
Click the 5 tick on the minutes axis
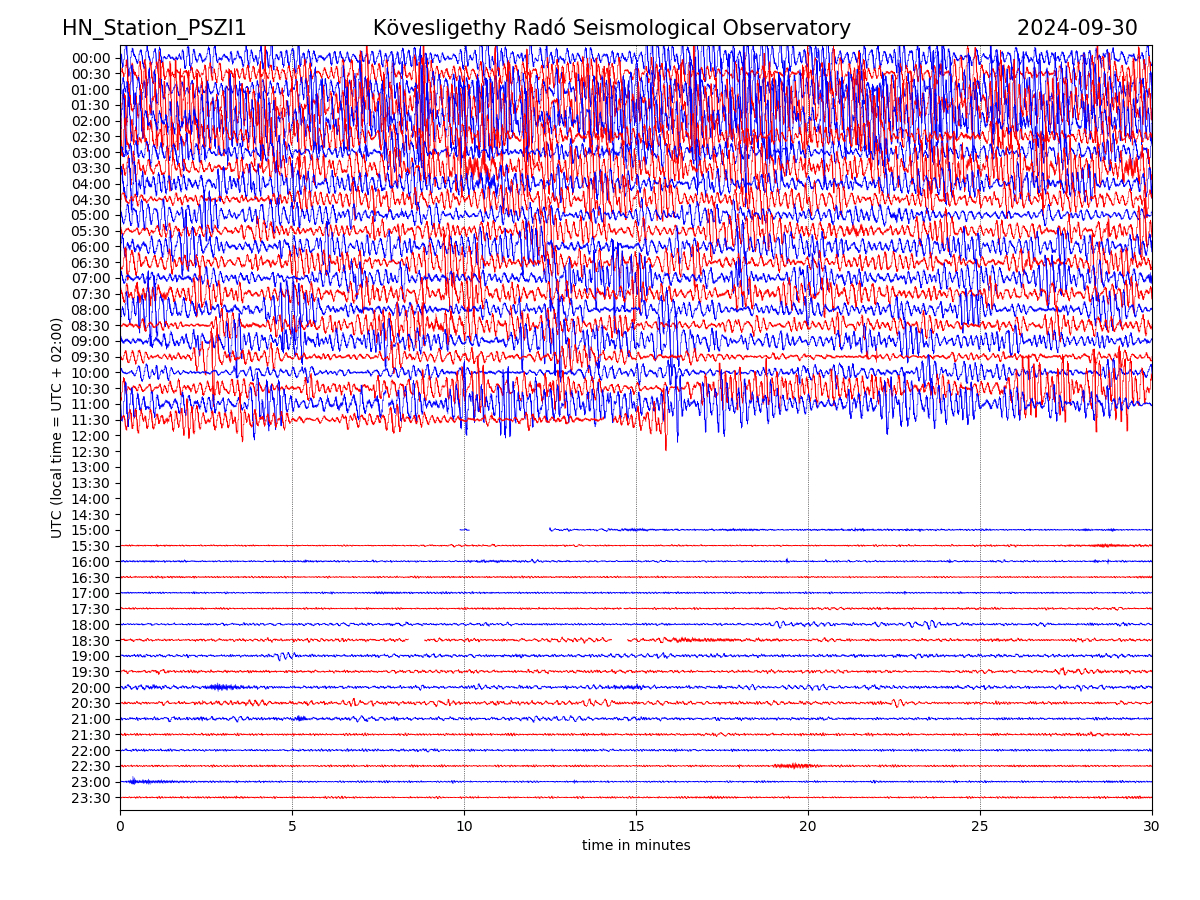click(x=292, y=826)
